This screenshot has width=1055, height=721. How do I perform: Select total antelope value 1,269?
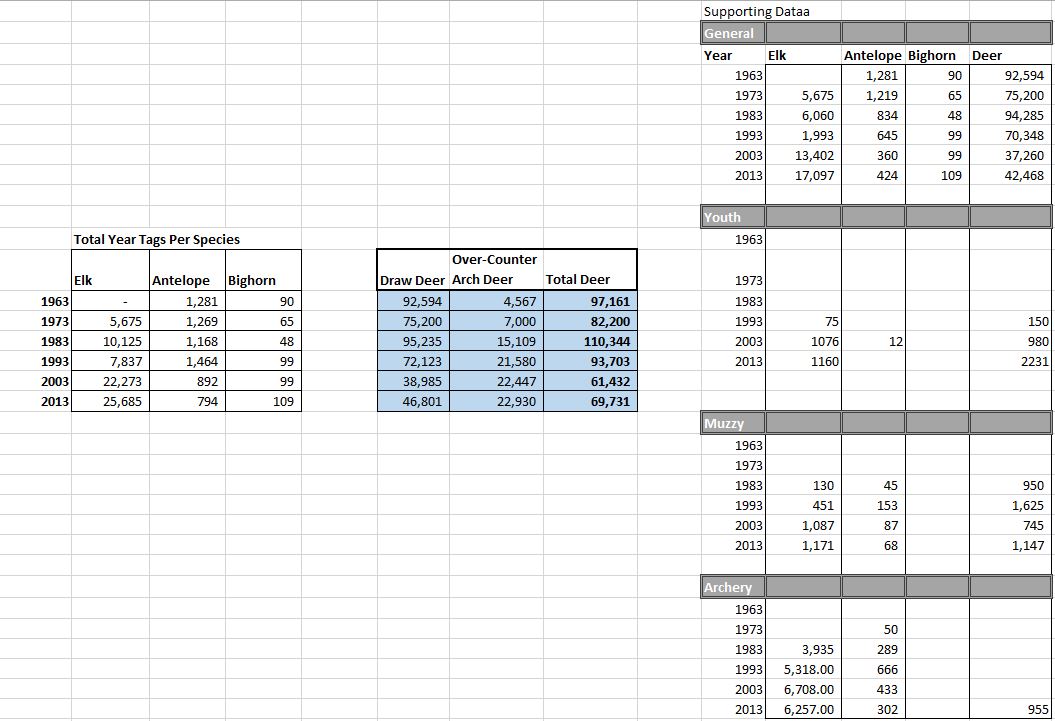click(x=187, y=321)
